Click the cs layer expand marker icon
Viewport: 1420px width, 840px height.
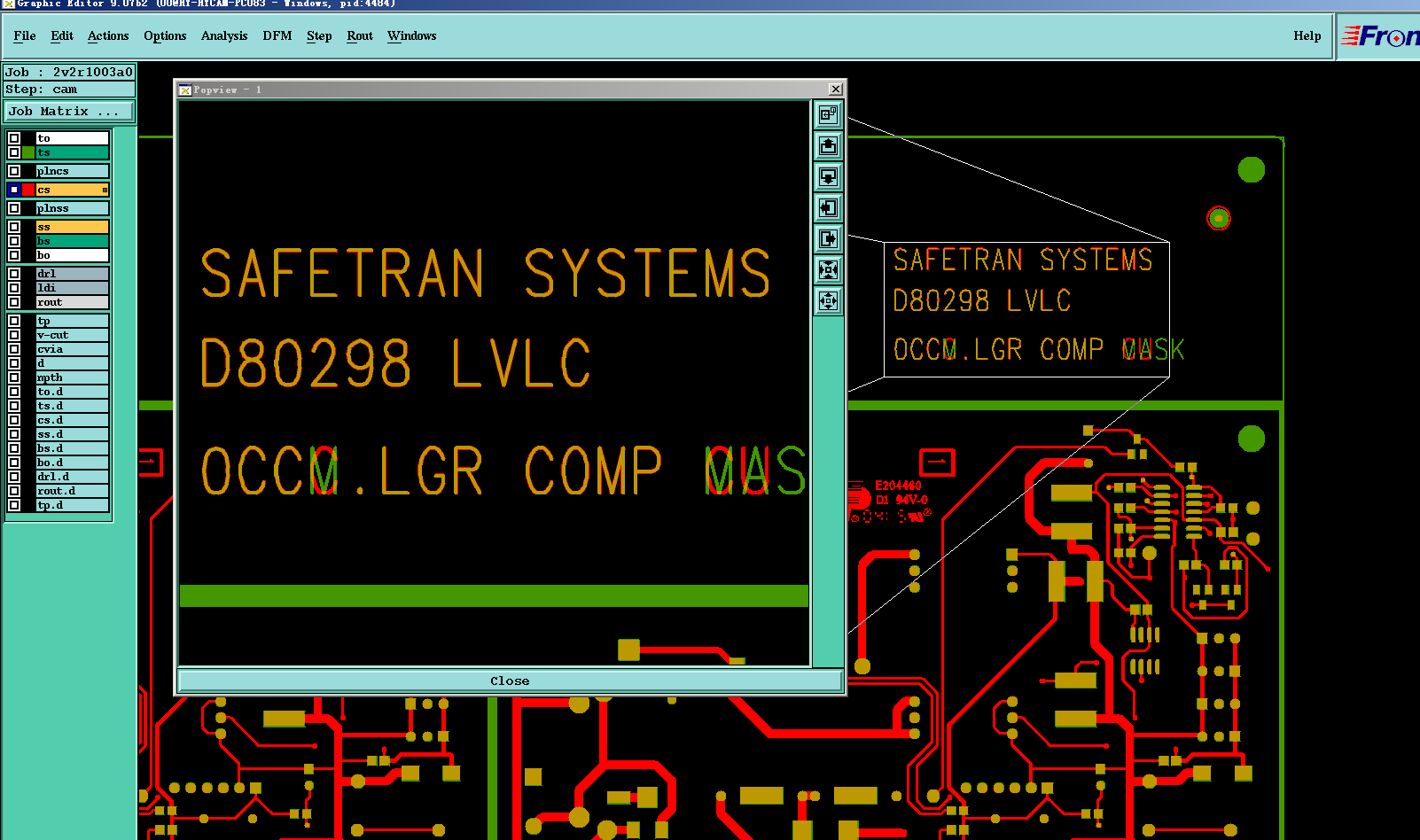[x=105, y=190]
